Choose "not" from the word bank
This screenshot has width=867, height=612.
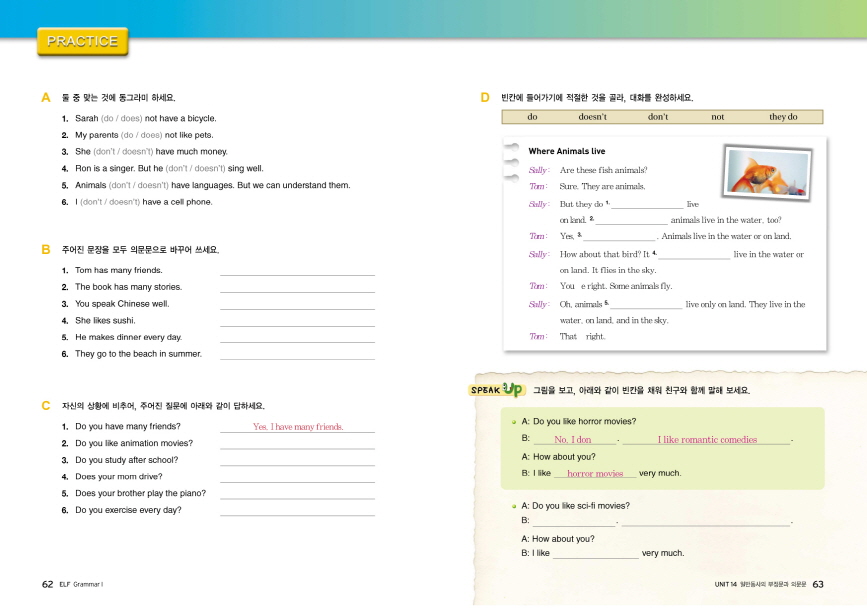tap(717, 117)
